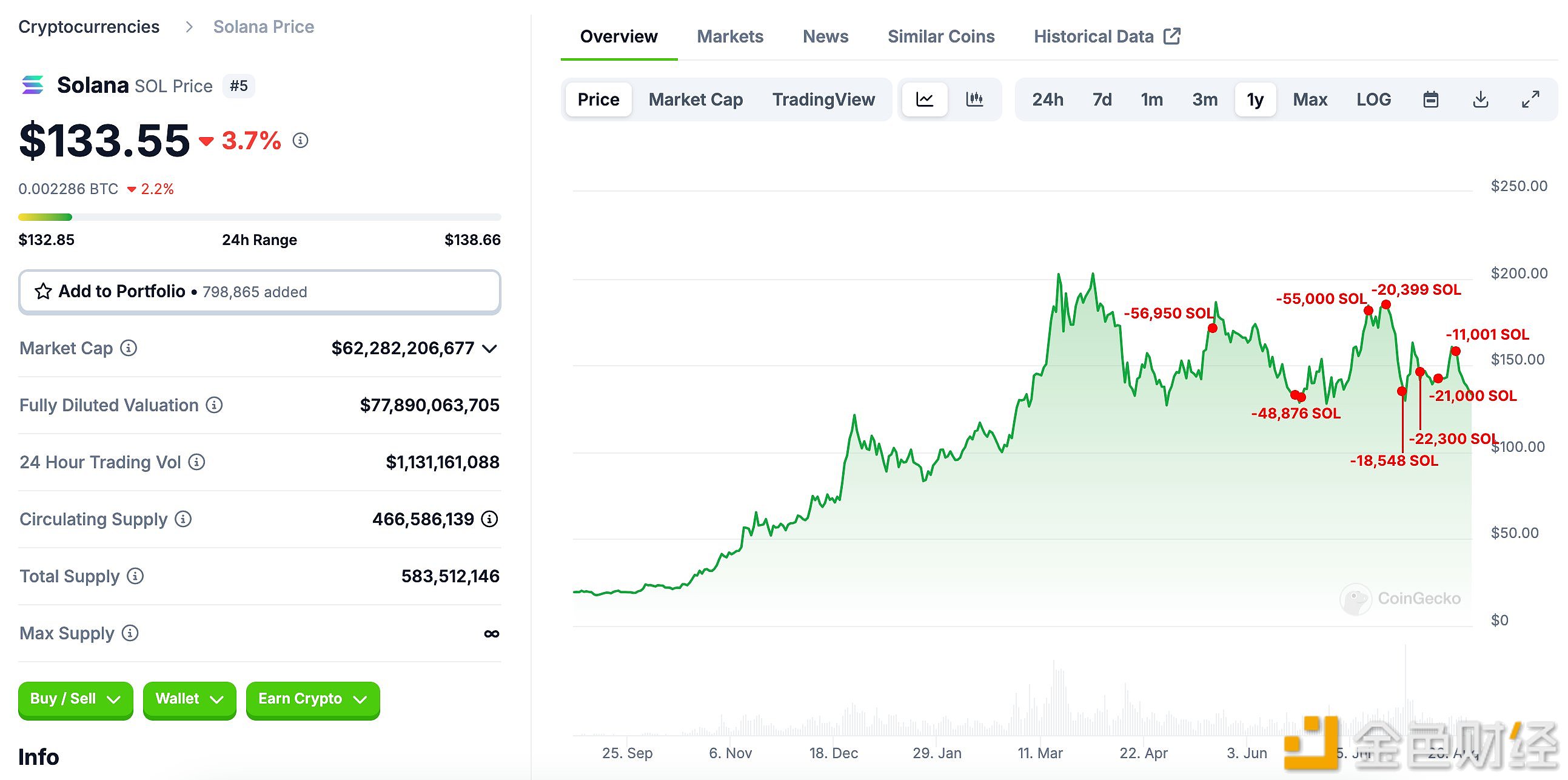Click $200.00 price axis label
This screenshot has width=1568, height=780.
pos(1519,274)
